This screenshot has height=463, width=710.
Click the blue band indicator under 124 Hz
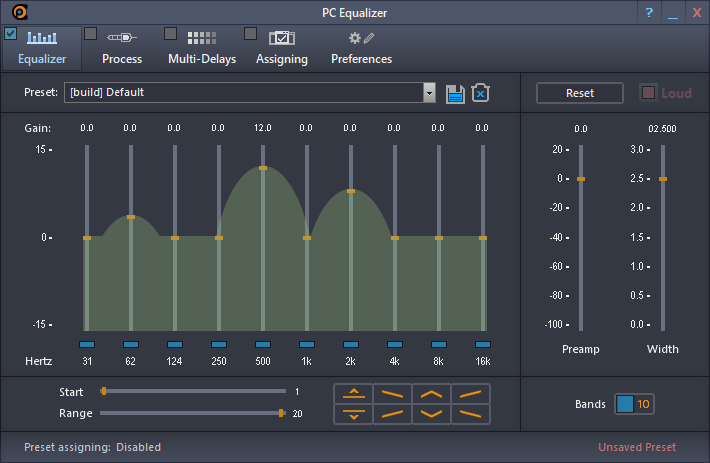pos(175,344)
